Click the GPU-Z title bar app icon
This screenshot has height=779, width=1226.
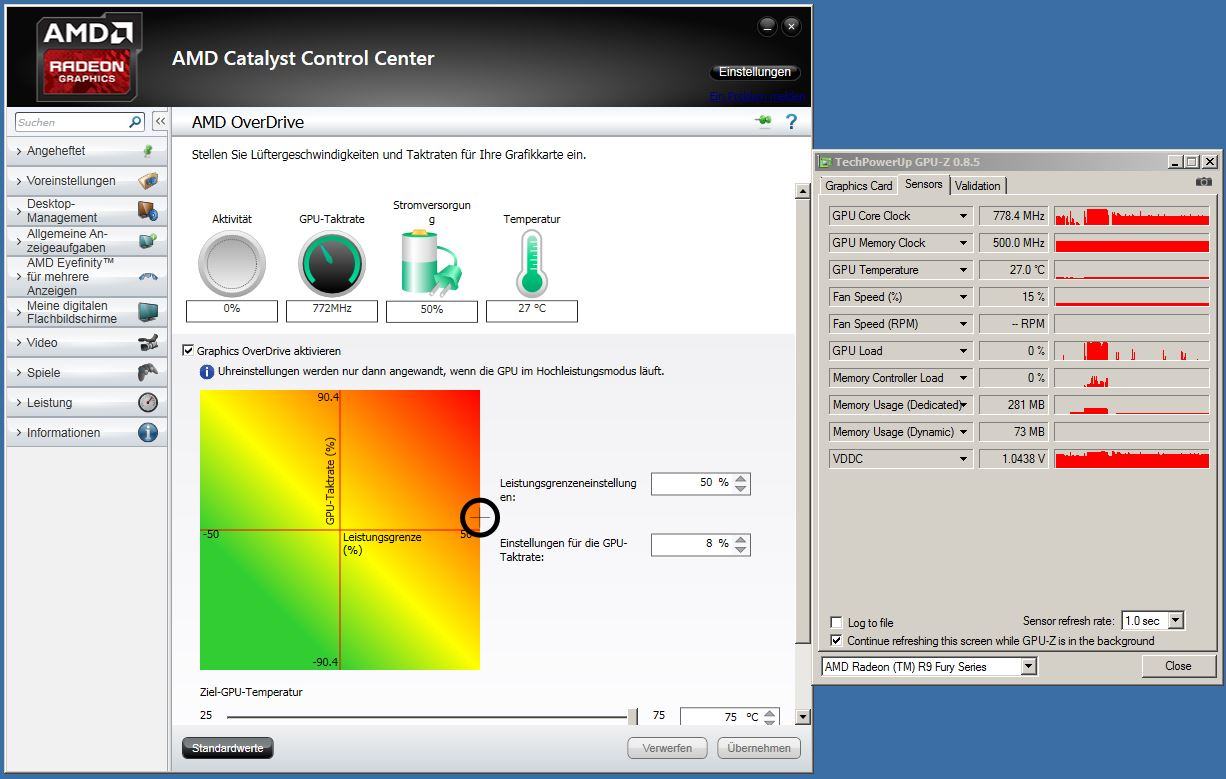coord(825,161)
